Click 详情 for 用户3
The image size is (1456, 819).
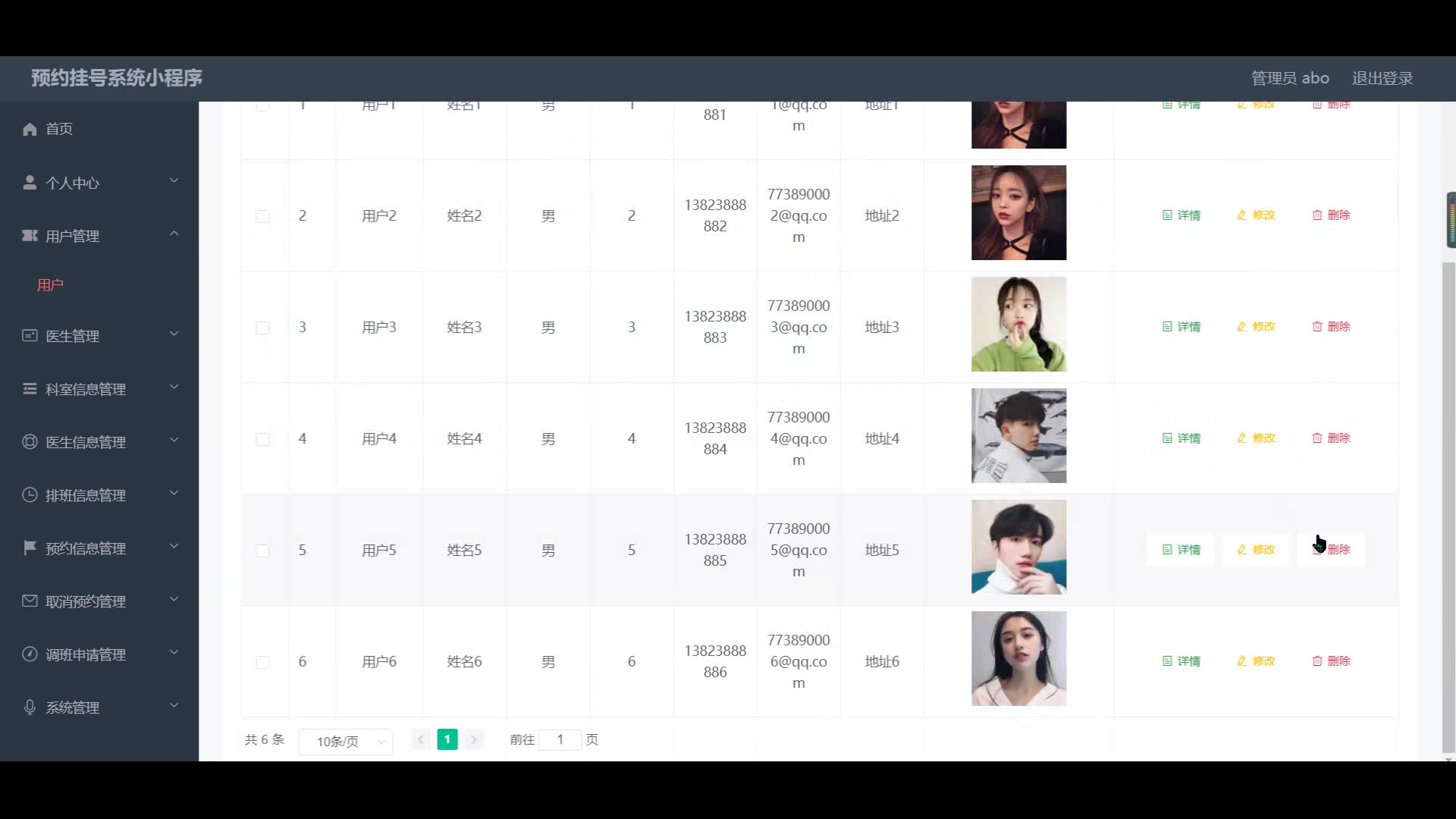pos(1181,327)
